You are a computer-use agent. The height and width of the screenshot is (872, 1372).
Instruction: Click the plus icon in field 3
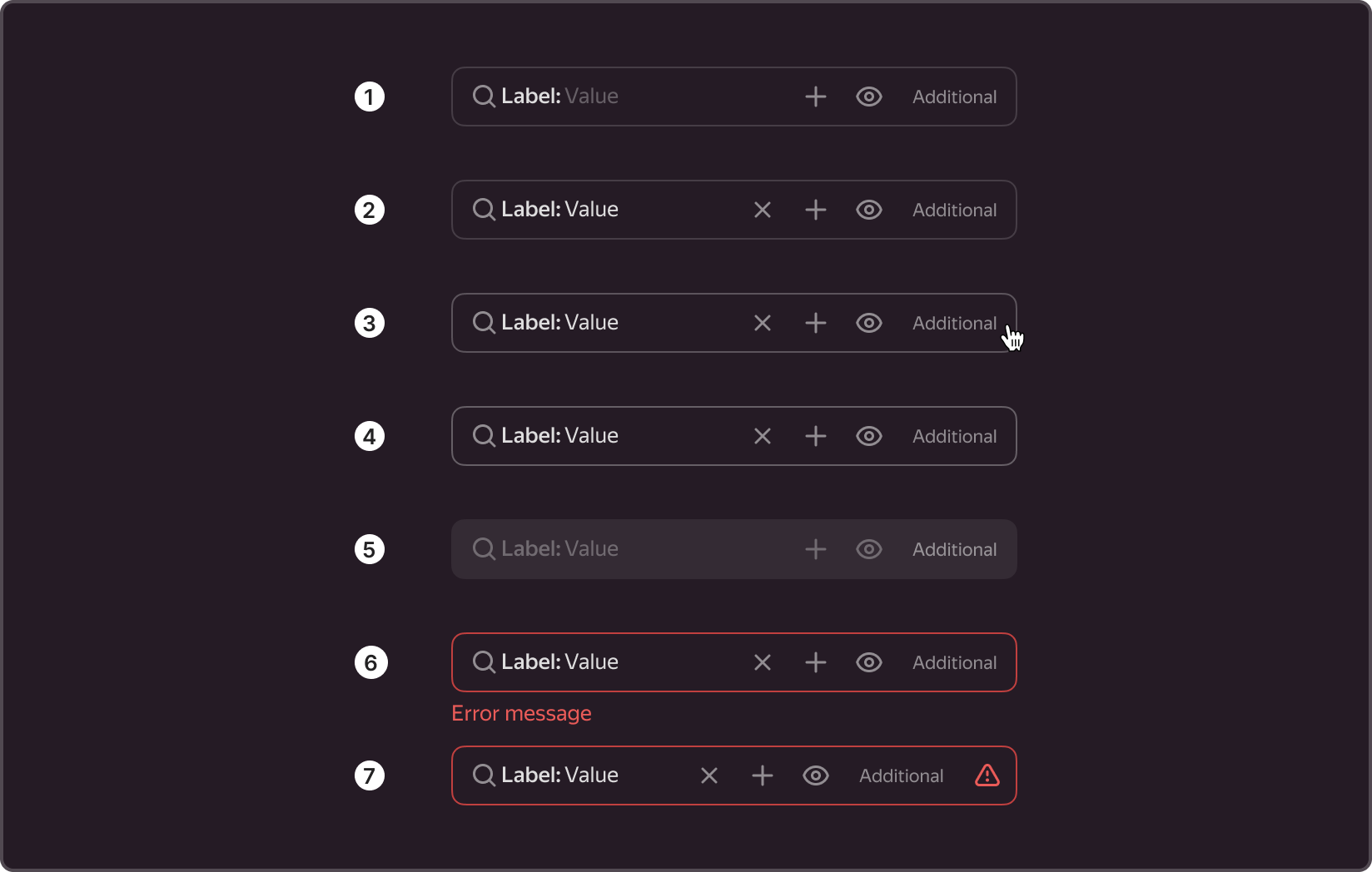click(x=816, y=323)
